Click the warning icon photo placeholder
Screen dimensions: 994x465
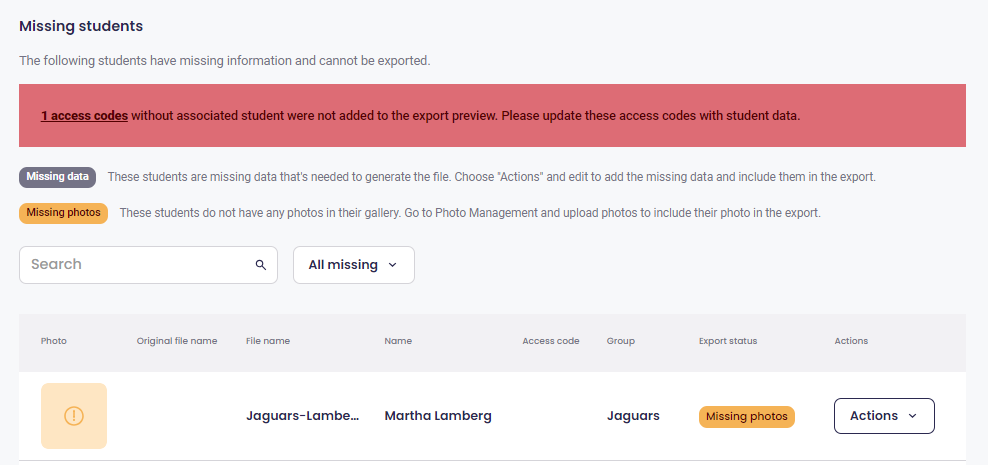74,416
